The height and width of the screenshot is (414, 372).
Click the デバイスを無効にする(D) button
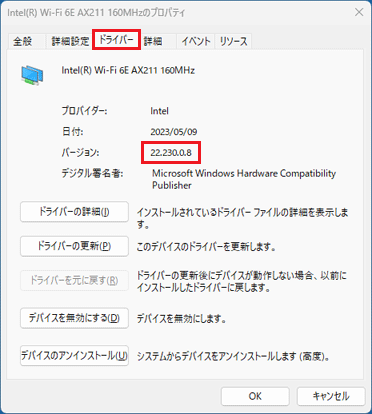[x=74, y=318]
